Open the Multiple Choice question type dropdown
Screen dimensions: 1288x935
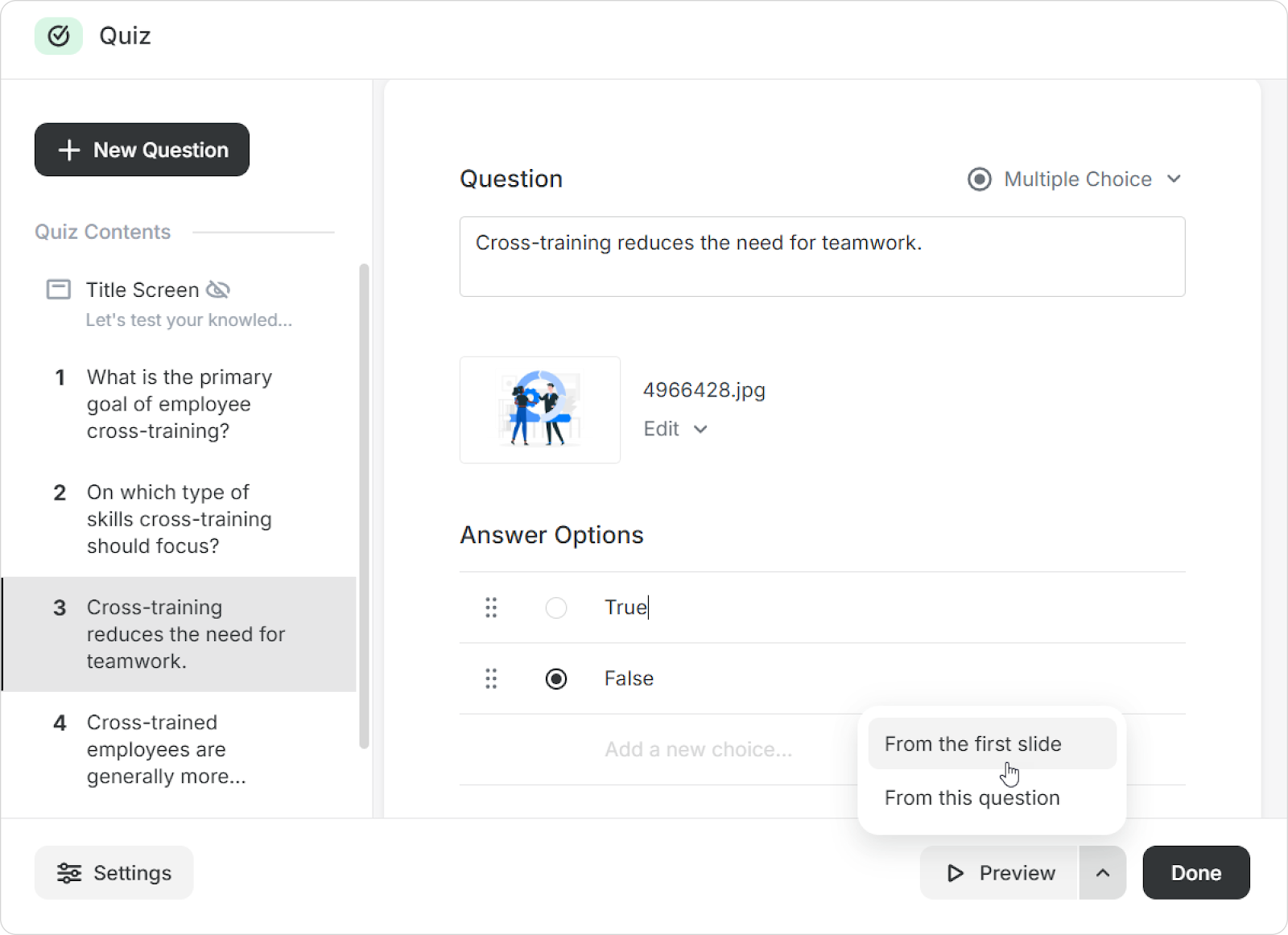pos(1076,179)
